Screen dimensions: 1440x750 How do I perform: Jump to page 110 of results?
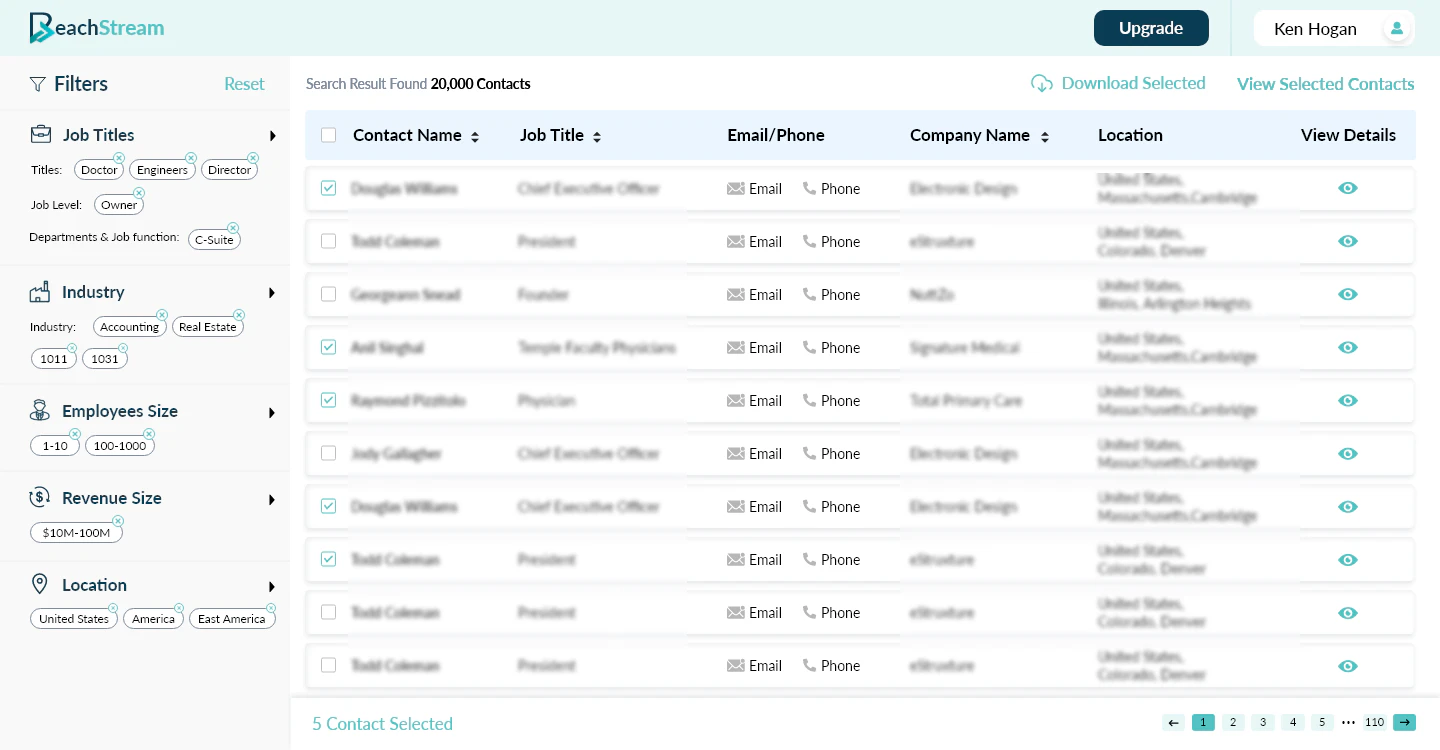pyautogui.click(x=1374, y=722)
